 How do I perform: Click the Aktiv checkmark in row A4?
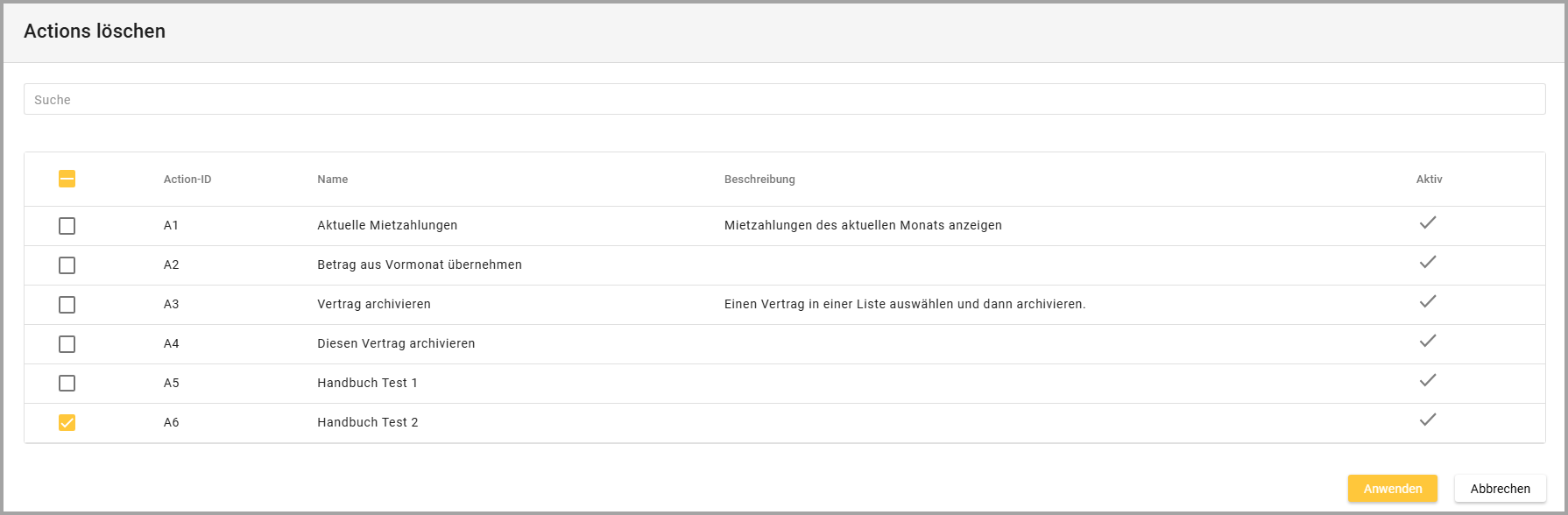[x=1428, y=342]
